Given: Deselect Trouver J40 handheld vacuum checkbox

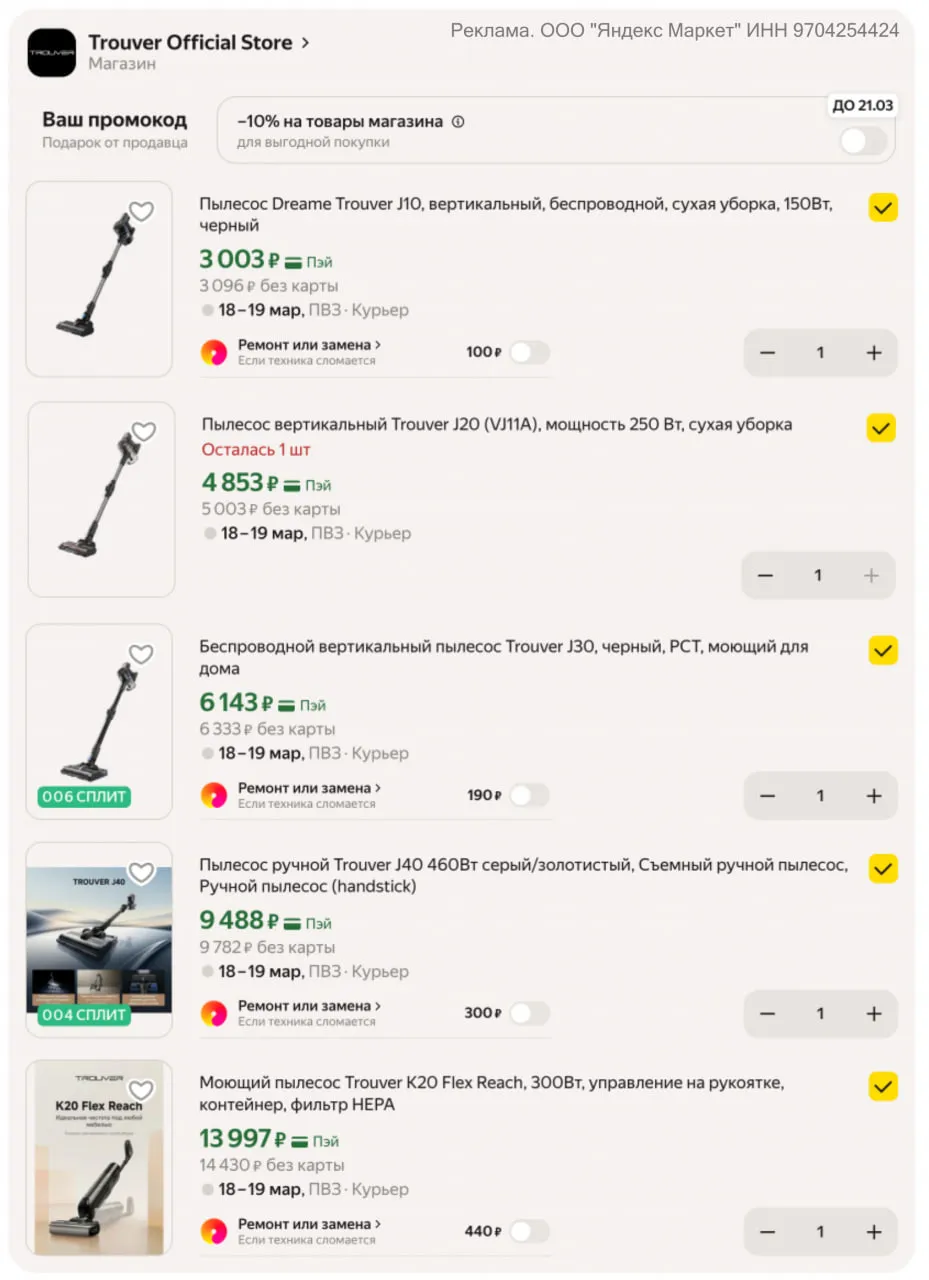Looking at the screenshot, I should click(x=883, y=868).
